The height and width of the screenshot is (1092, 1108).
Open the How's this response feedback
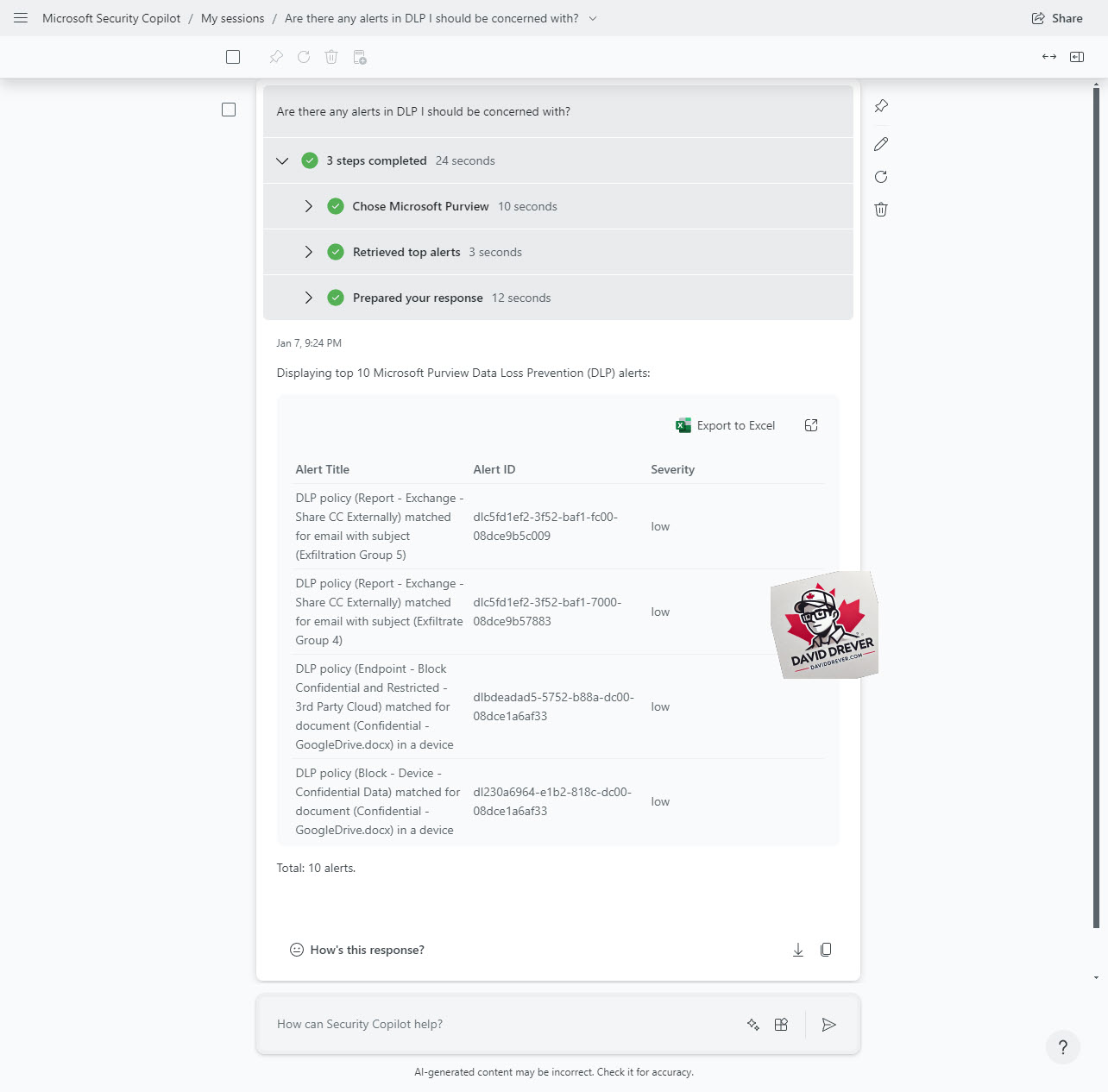point(357,950)
